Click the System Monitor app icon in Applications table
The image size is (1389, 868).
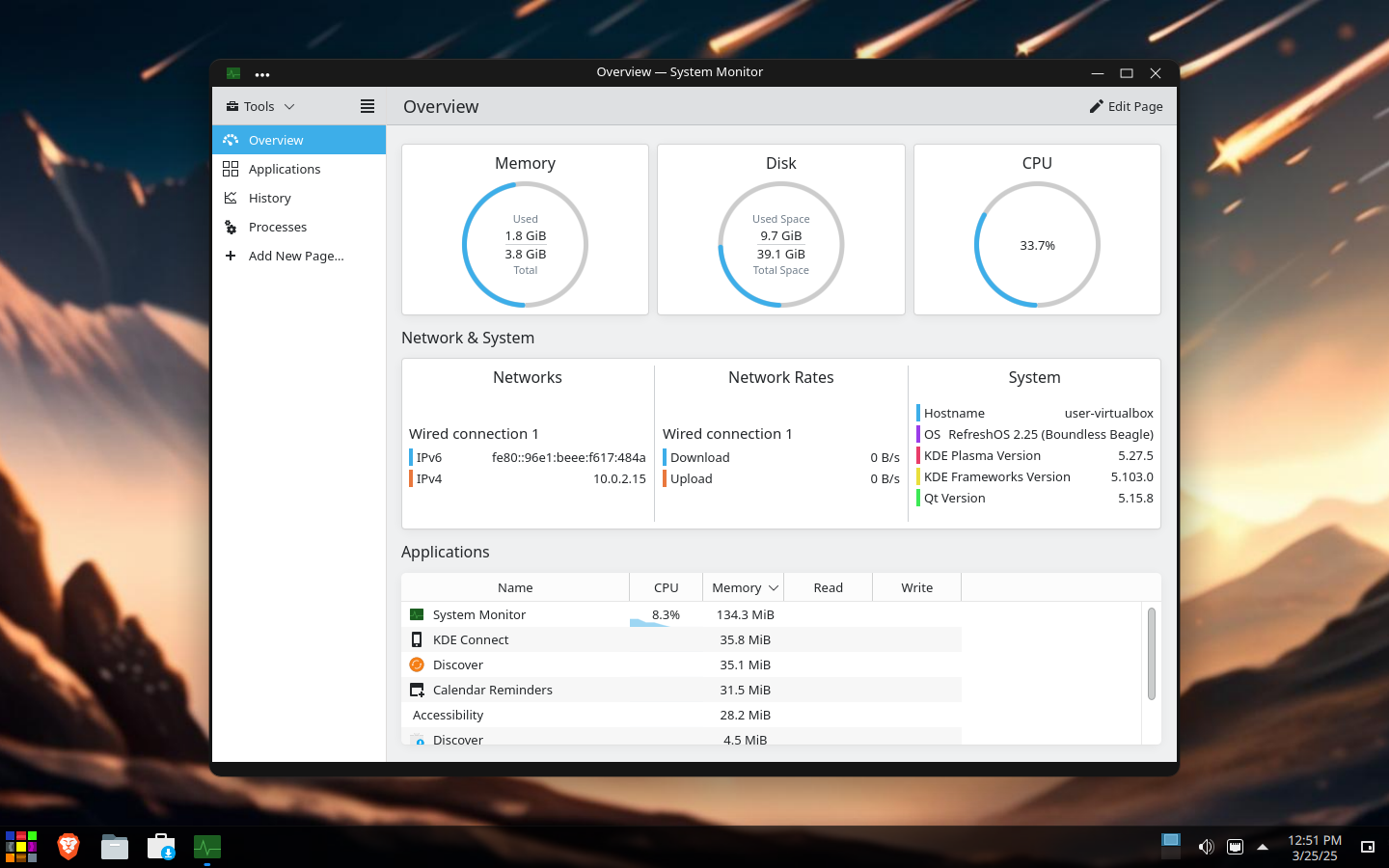417,614
